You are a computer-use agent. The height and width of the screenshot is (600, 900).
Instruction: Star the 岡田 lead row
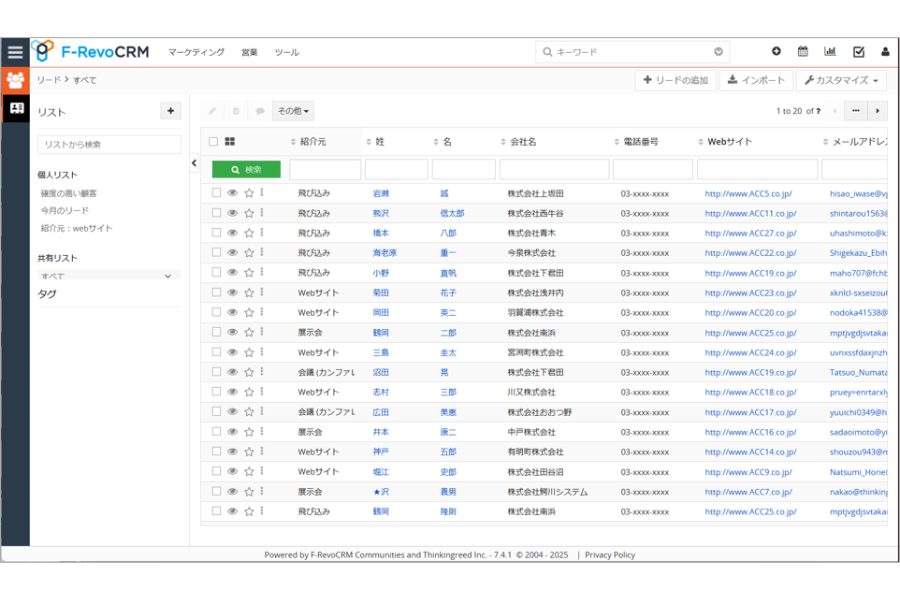[249, 312]
